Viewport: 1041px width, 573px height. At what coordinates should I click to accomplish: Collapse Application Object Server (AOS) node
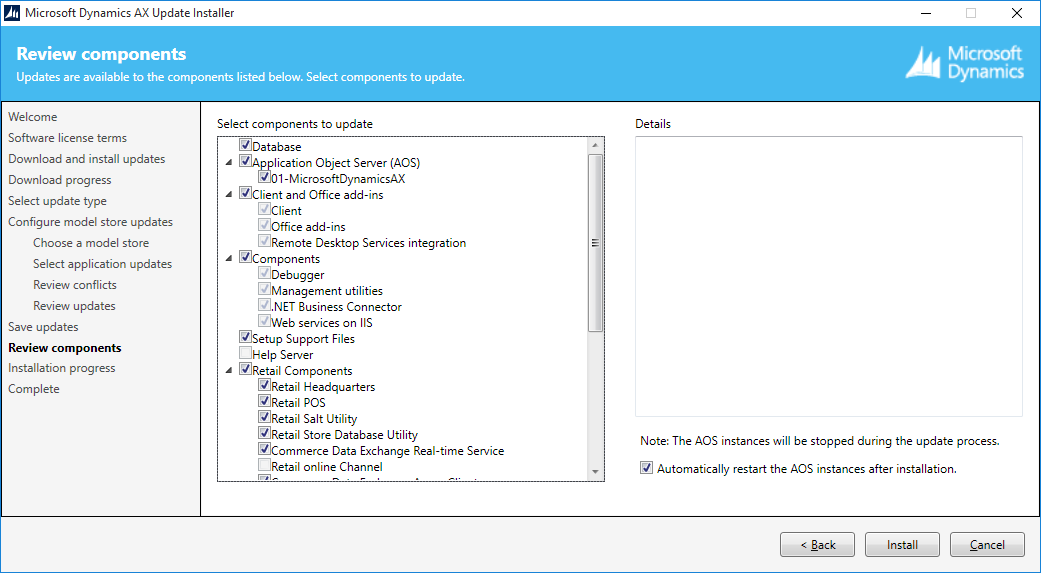[x=229, y=162]
